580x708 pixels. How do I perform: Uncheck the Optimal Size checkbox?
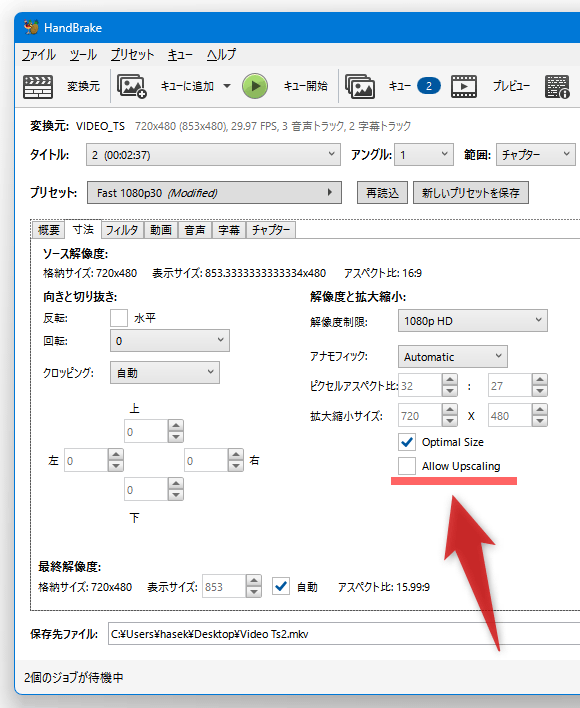(407, 442)
